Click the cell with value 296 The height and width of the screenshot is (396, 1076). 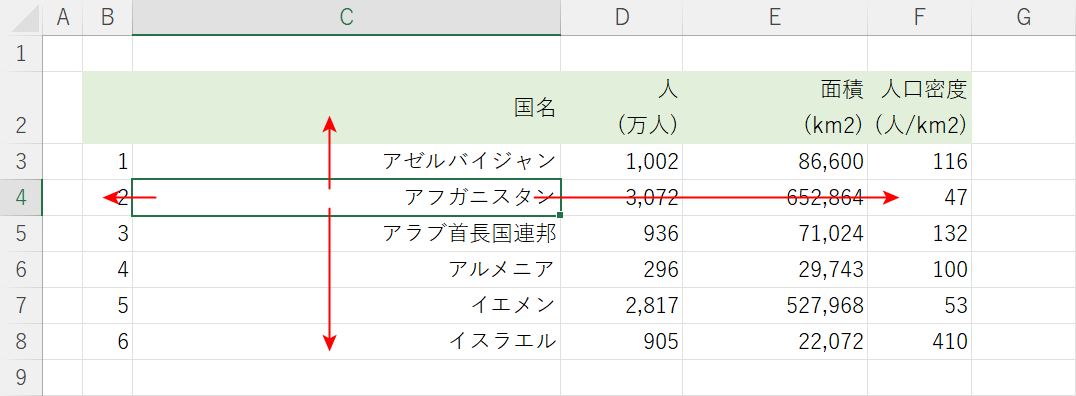[x=622, y=270]
